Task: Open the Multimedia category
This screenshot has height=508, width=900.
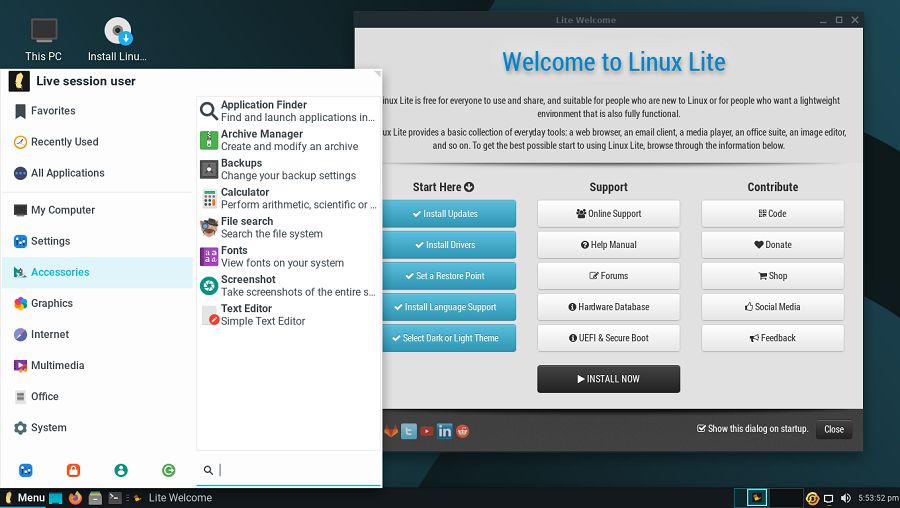Action: (98, 365)
